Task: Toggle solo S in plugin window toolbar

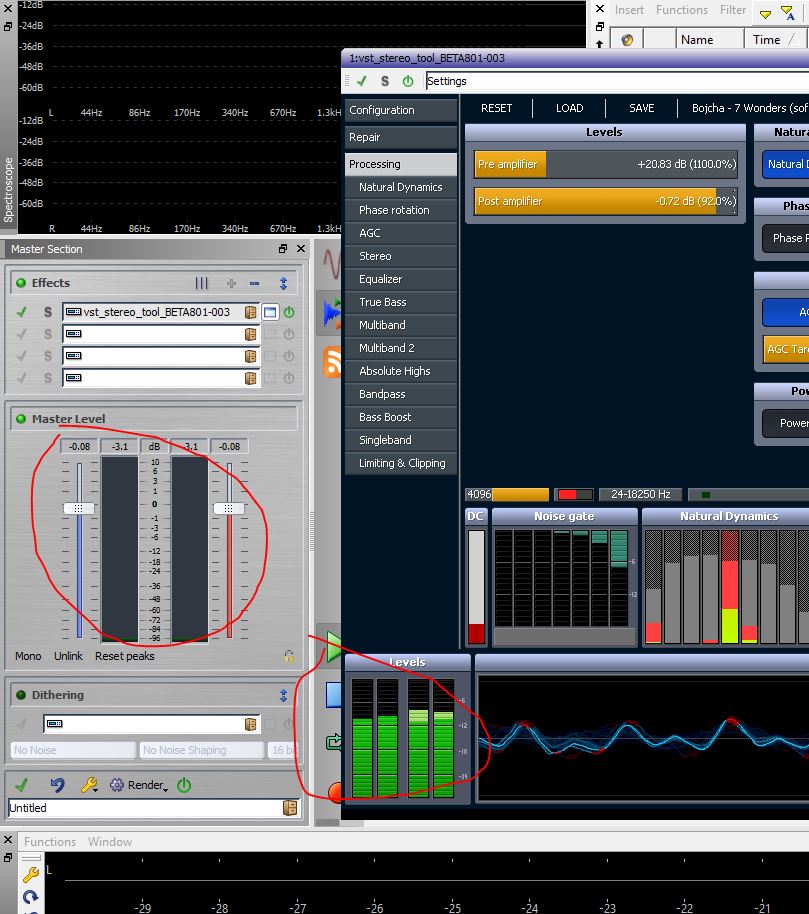Action: [x=385, y=81]
